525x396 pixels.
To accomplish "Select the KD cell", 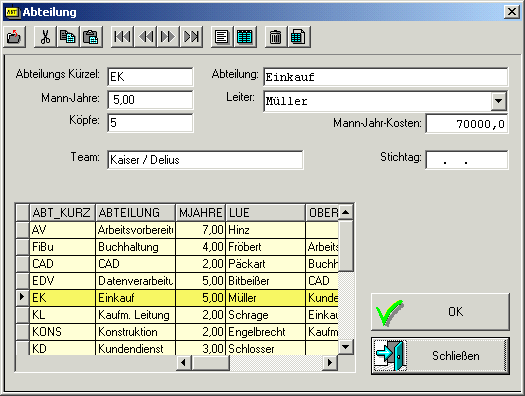I will [x=62, y=348].
